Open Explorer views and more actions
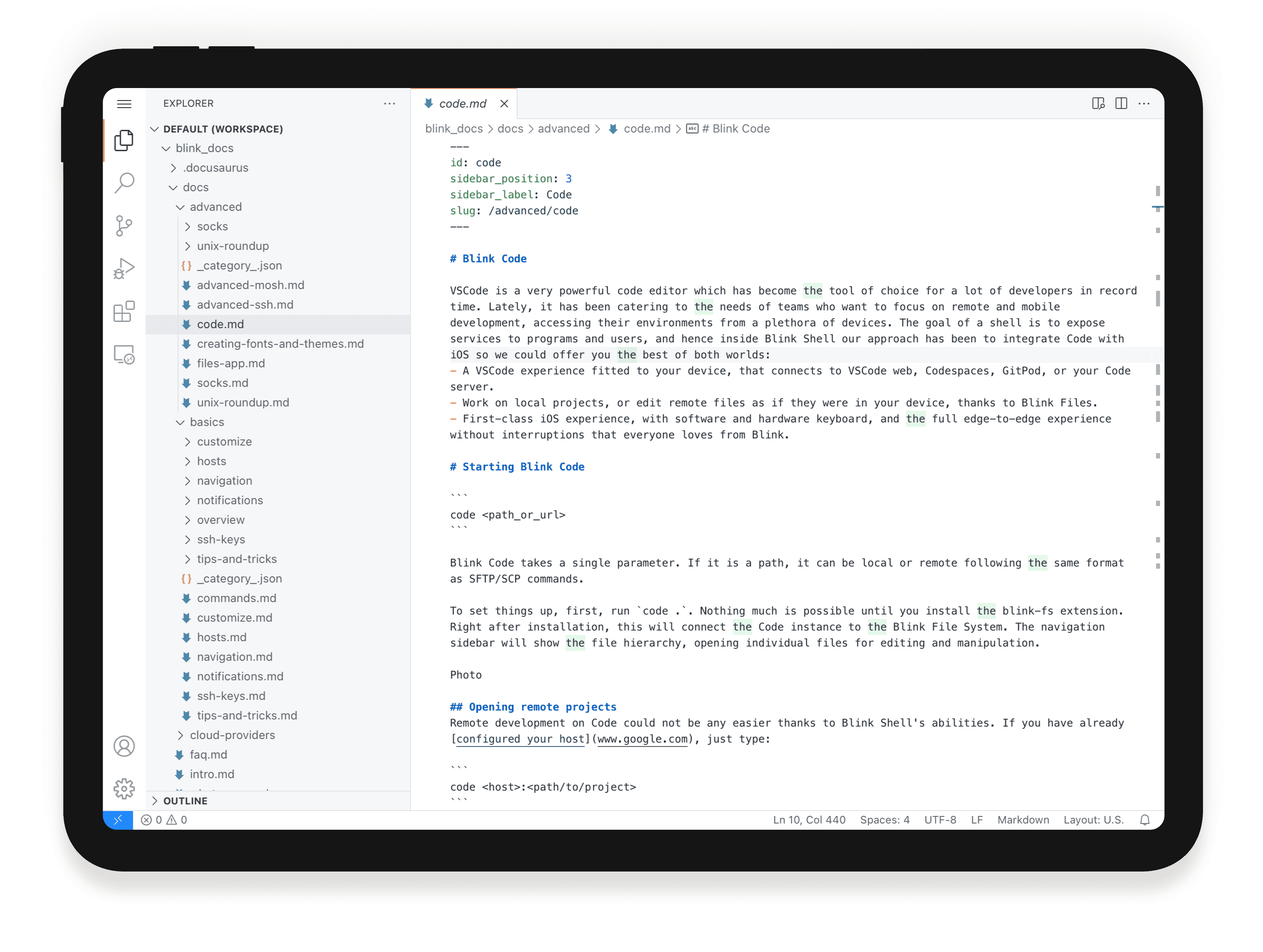Screen dimensions: 1263x952 click(x=389, y=103)
